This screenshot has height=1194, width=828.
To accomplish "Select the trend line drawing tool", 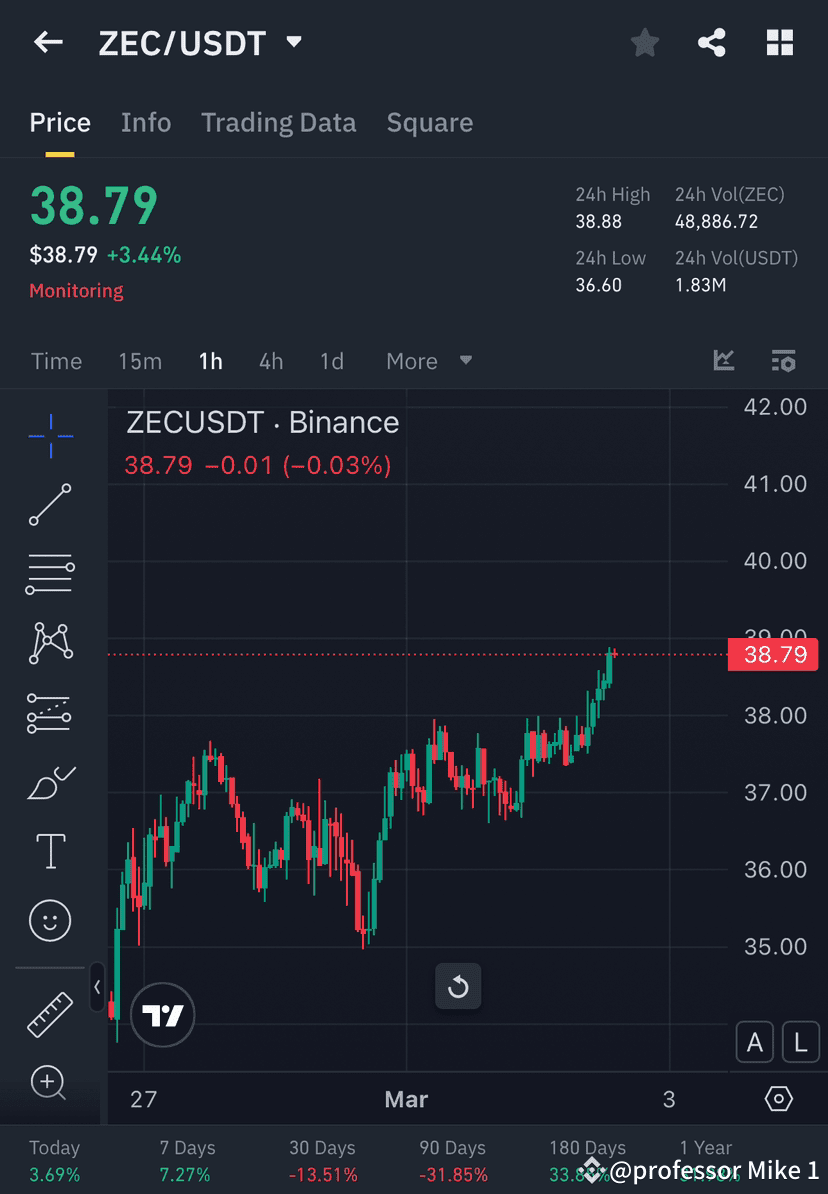I will 50,505.
